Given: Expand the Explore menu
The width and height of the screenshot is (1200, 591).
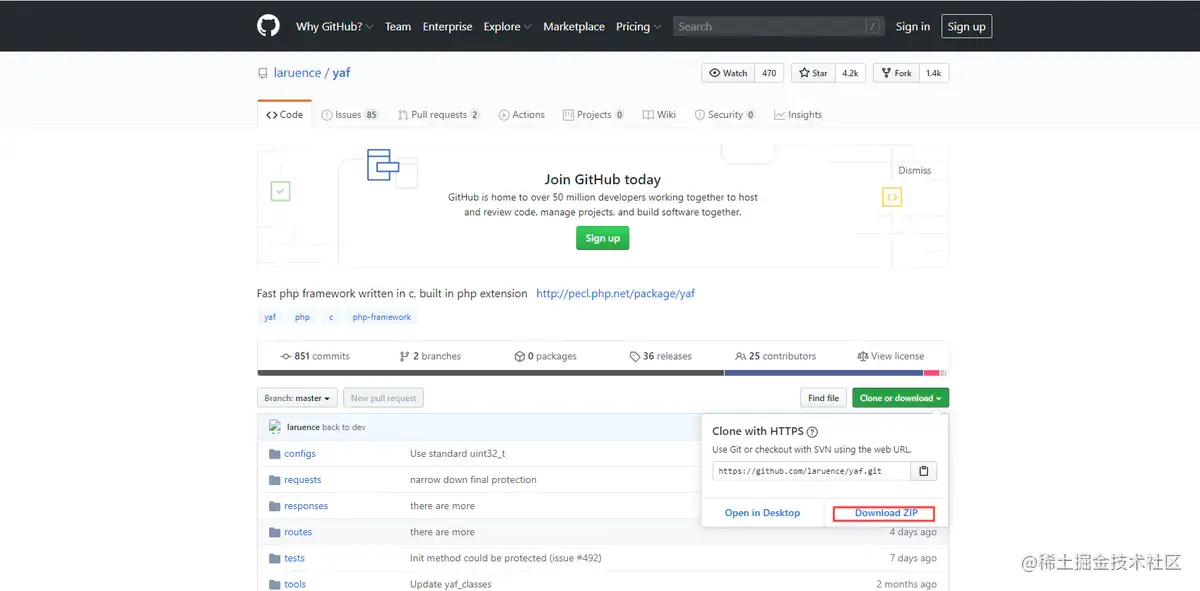Looking at the screenshot, I should (x=507, y=27).
